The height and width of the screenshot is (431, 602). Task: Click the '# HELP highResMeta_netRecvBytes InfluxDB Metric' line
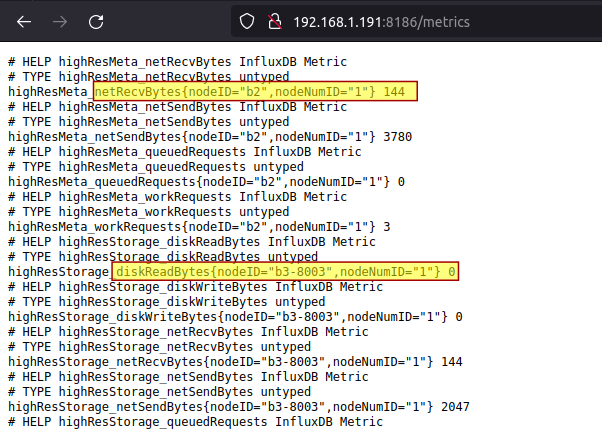click(178, 62)
